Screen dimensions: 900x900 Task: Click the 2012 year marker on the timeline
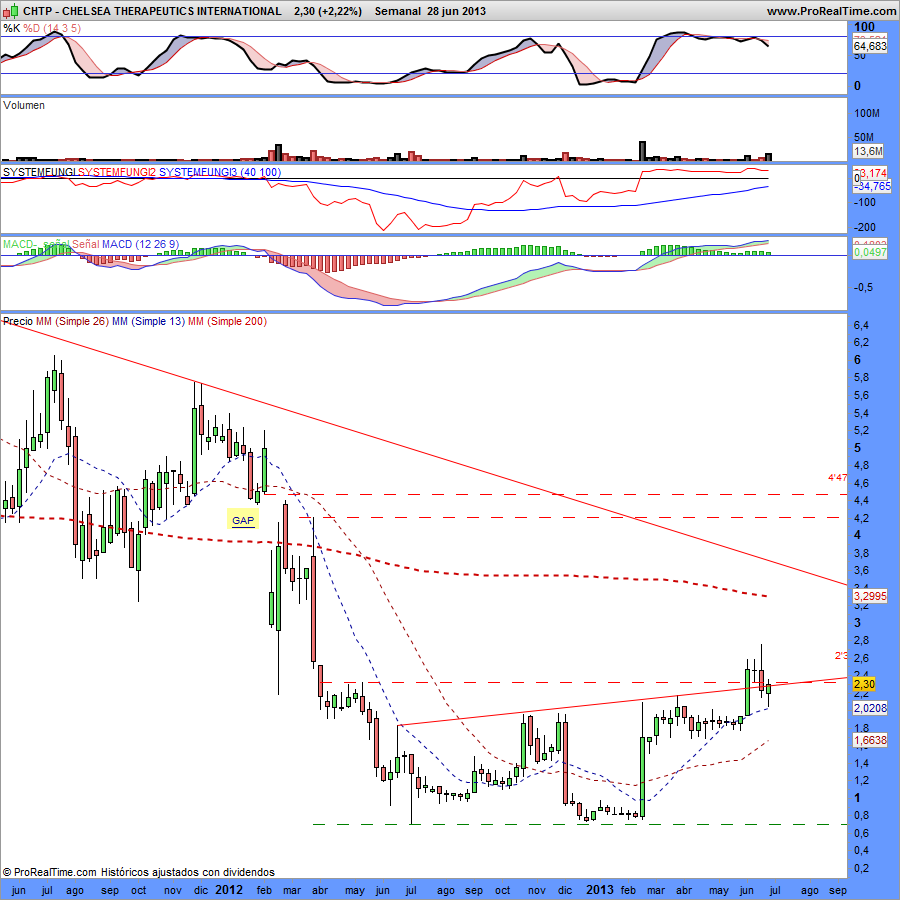(x=228, y=890)
